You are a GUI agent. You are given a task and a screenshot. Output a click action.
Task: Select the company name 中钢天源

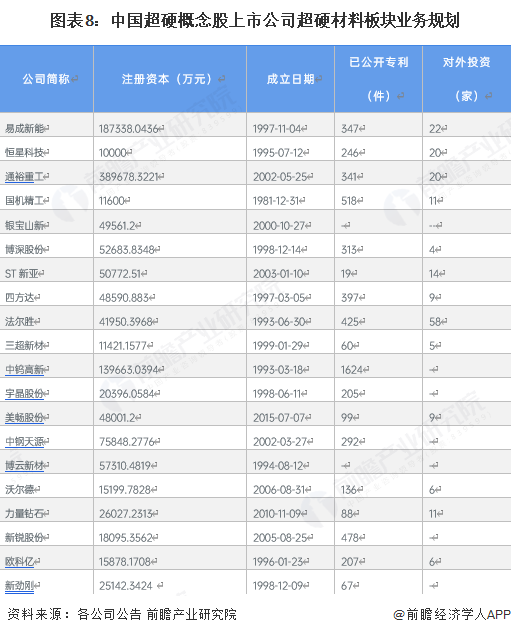point(24,441)
